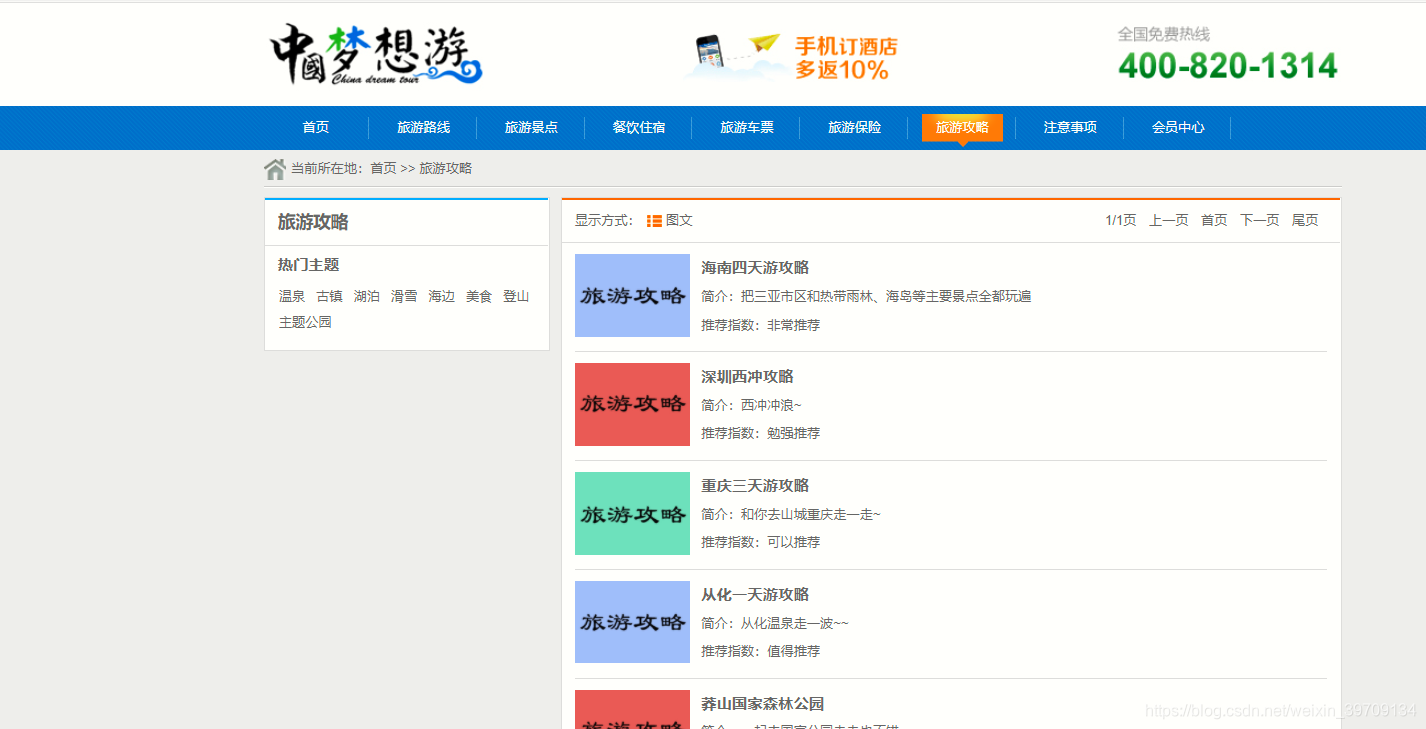The width and height of the screenshot is (1426, 729).
Task: Click the 值得推荐 rating text
Action: click(x=793, y=652)
